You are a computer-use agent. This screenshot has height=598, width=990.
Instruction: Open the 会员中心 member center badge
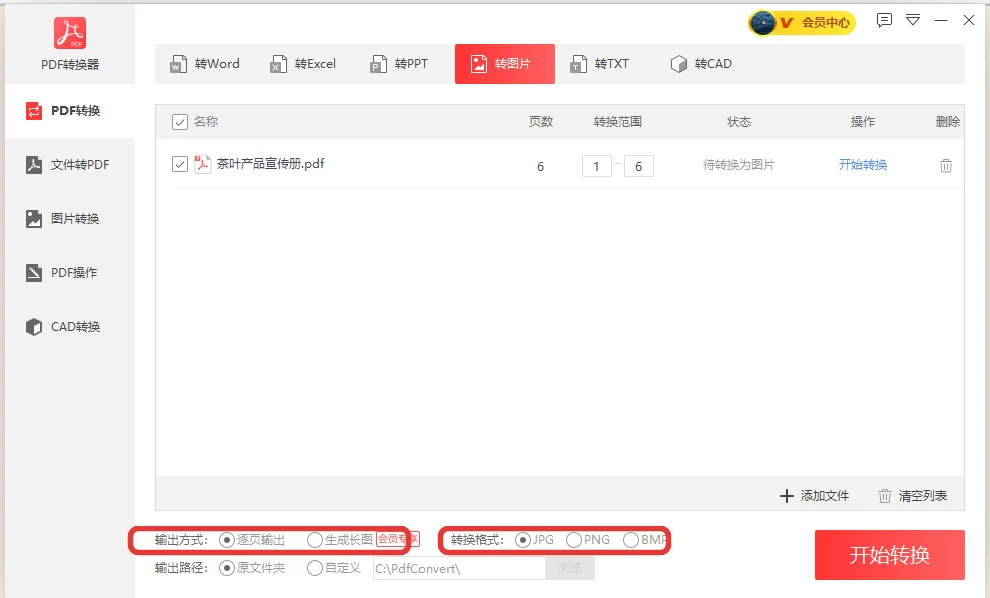point(802,23)
